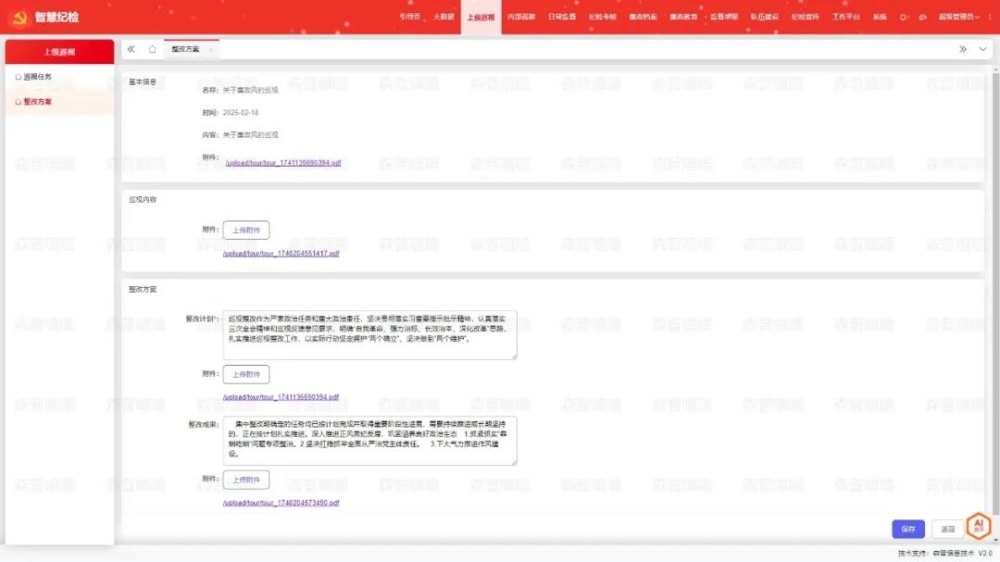Click the 整改方案 section heading

(x=143, y=290)
